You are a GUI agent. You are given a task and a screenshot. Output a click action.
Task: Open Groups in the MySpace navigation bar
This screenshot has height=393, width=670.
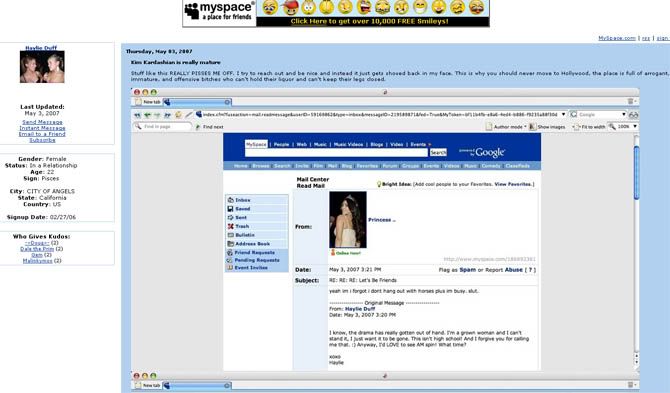click(x=410, y=166)
